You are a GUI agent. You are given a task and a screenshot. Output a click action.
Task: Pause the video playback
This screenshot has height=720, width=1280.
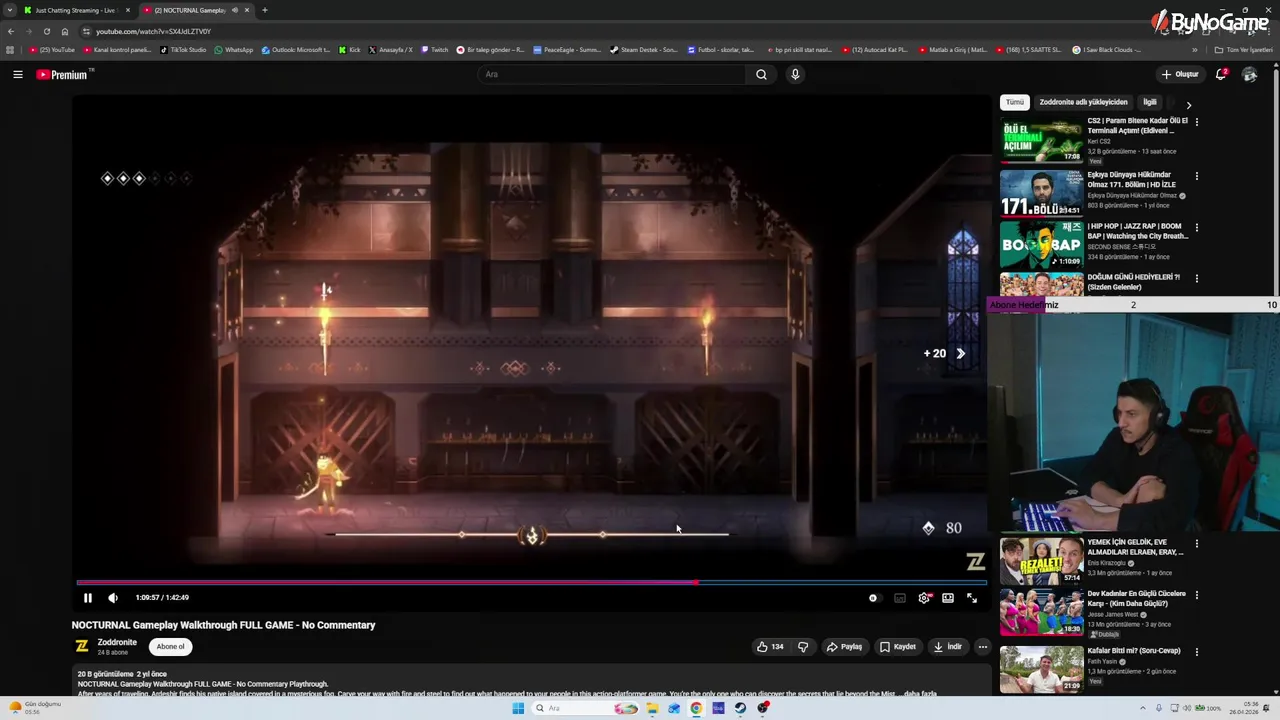[88, 598]
